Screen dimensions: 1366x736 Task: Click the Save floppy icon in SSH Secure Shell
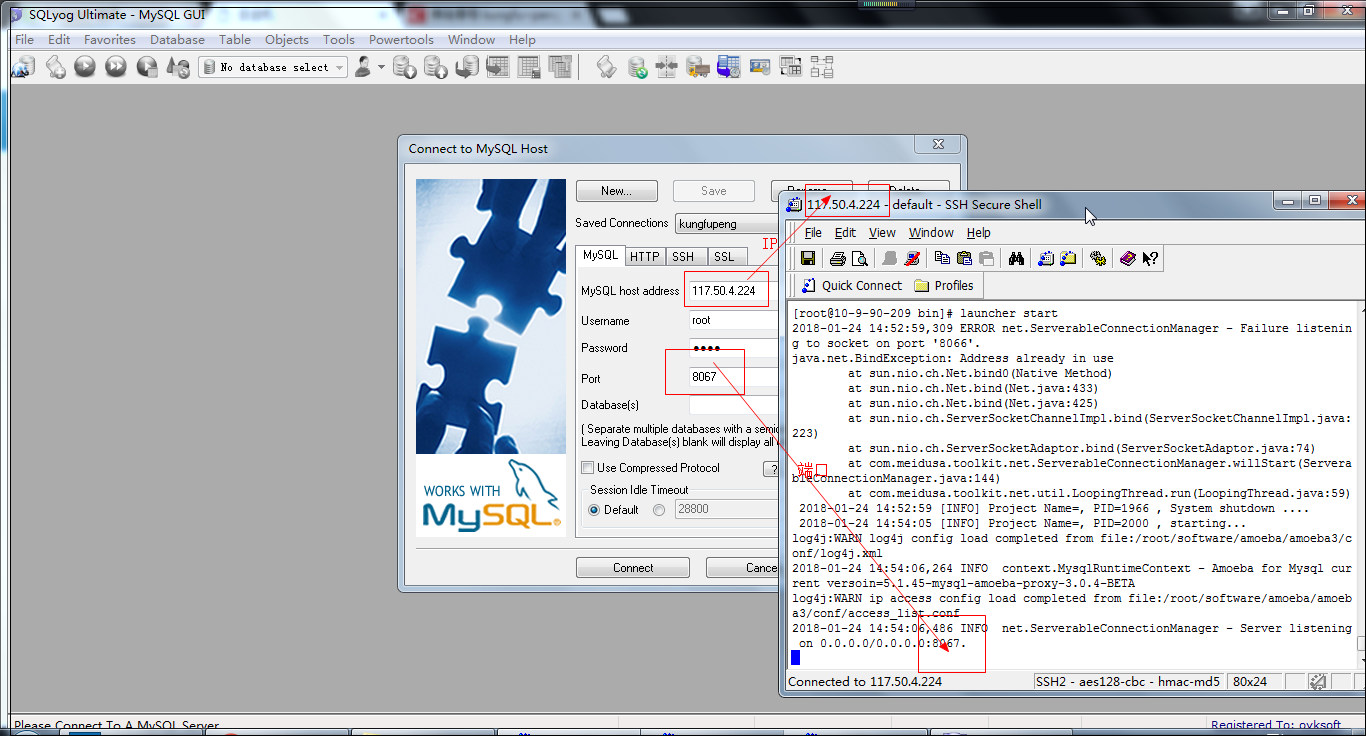point(807,258)
